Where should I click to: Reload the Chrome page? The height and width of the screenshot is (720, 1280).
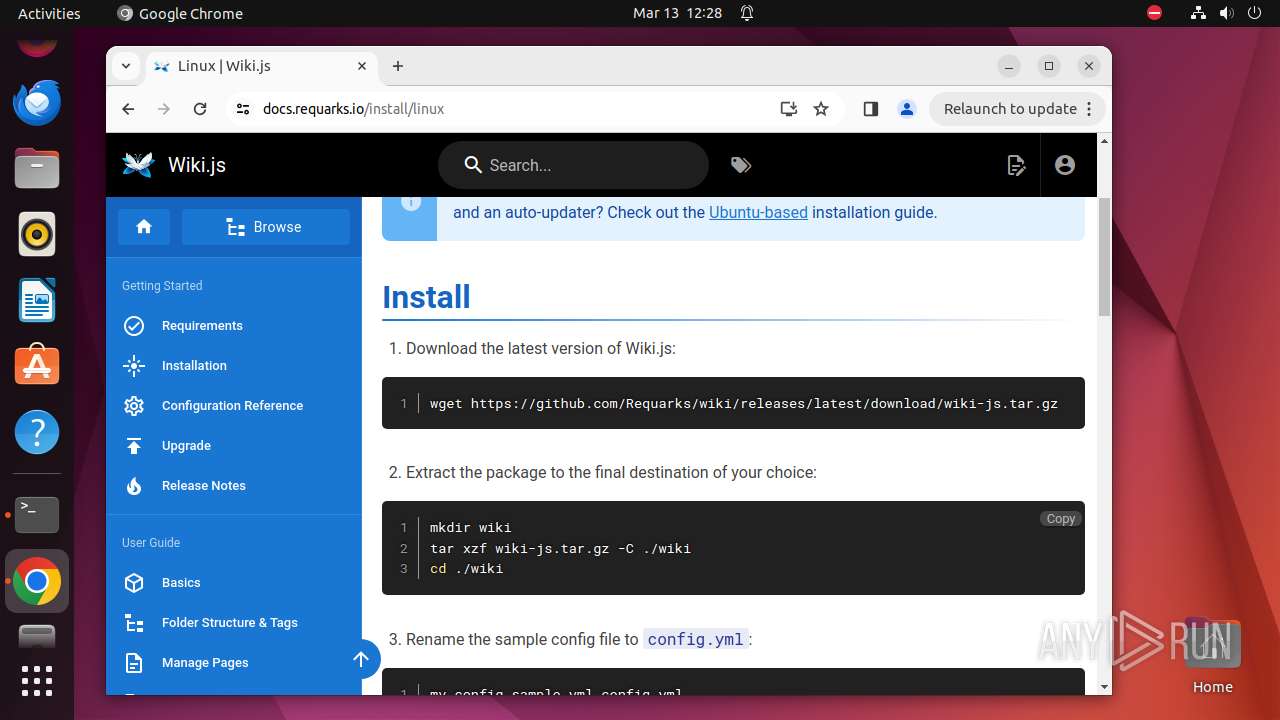(200, 109)
